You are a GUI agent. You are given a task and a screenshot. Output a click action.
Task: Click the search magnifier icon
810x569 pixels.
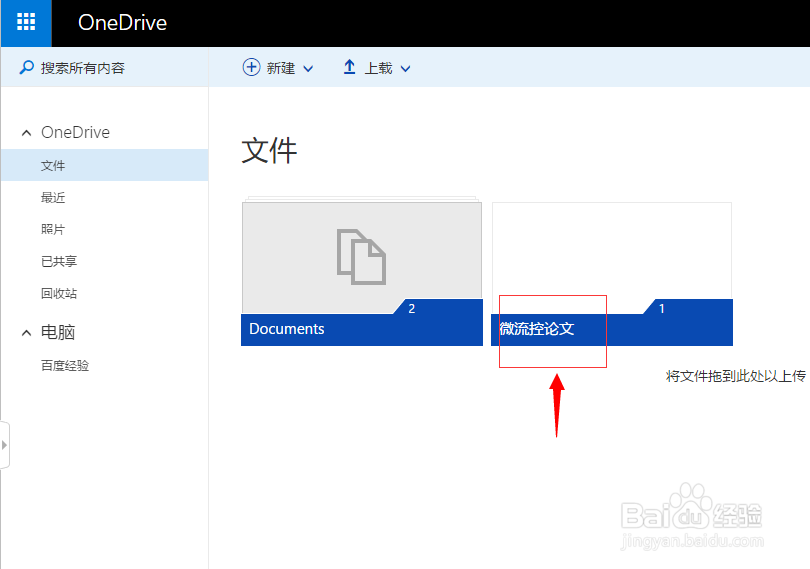[x=26, y=67]
